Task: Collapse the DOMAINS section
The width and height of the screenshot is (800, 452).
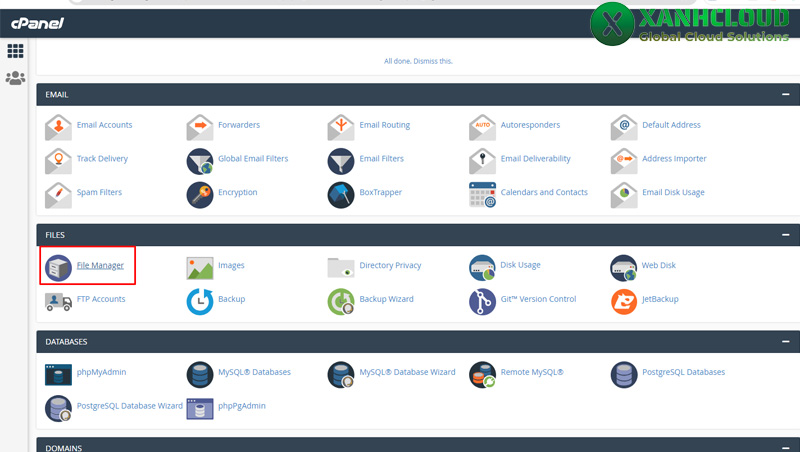Action: click(785, 447)
